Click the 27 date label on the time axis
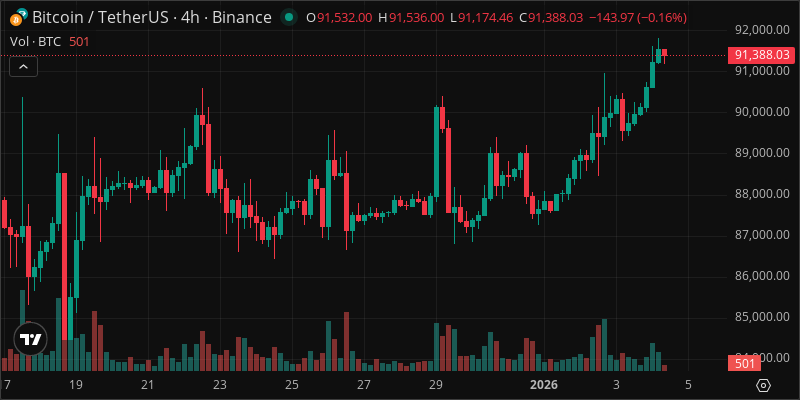The image size is (800, 400). pos(363,384)
